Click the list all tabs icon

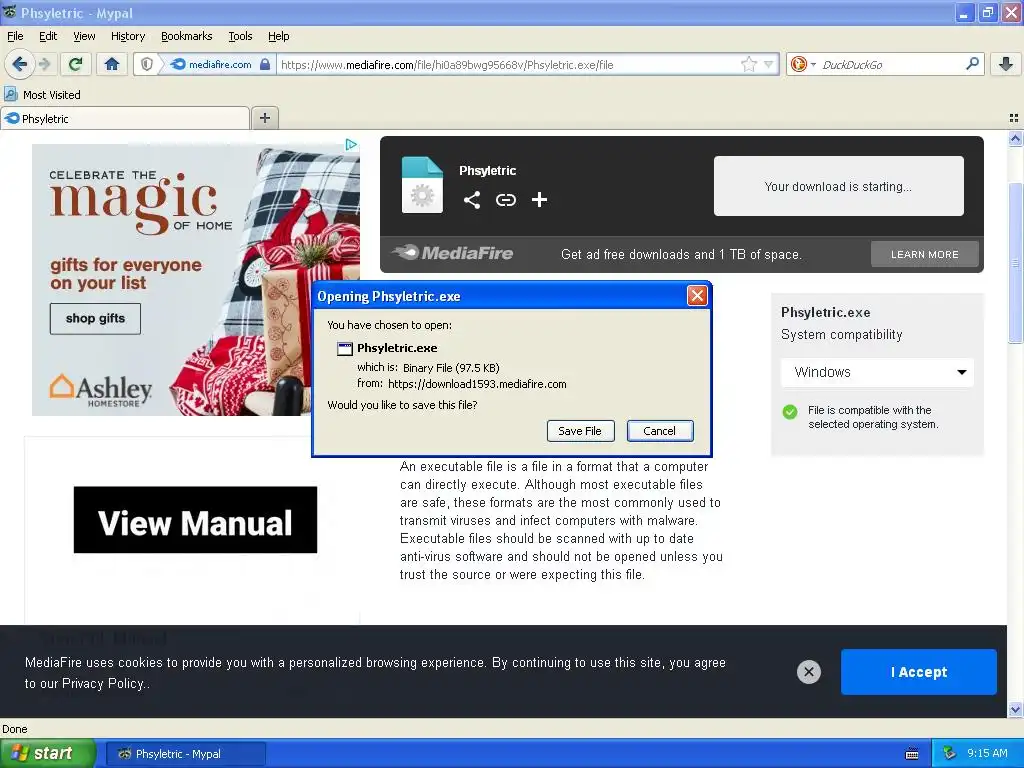click(x=1014, y=118)
